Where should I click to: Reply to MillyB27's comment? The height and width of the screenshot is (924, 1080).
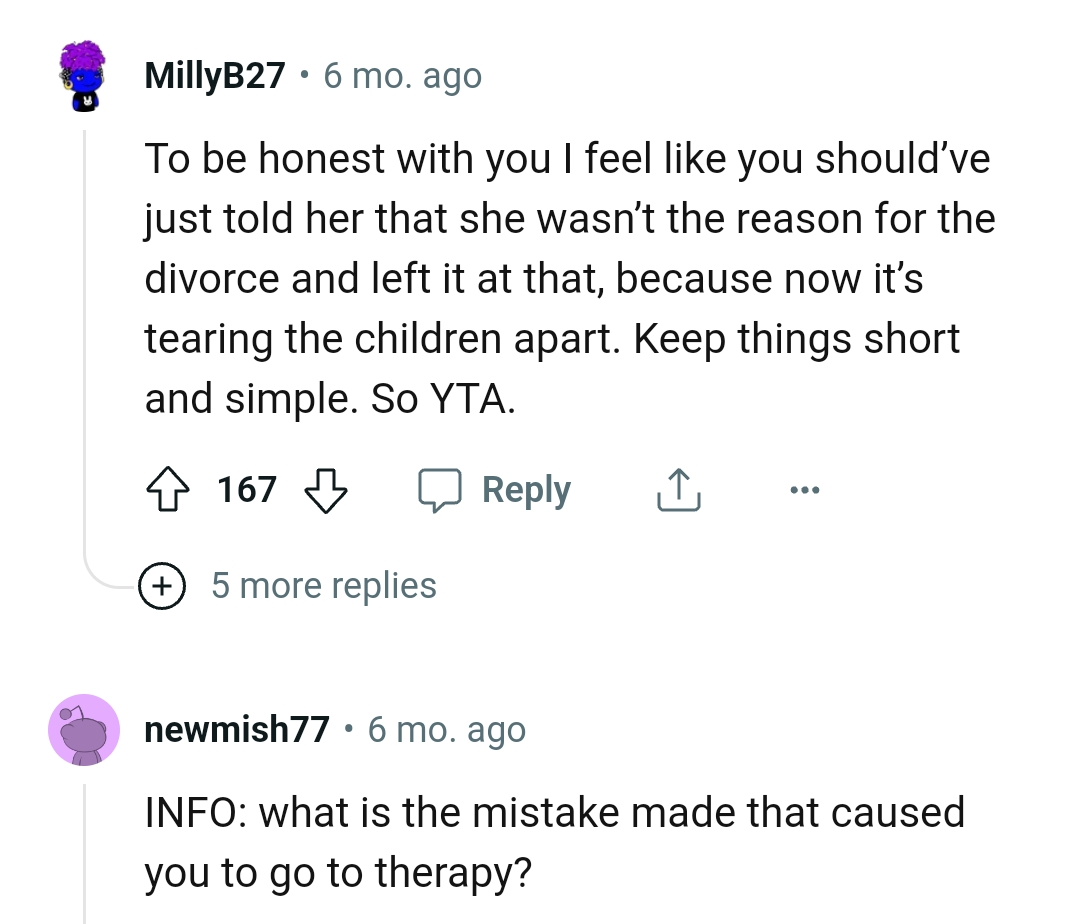coord(526,489)
